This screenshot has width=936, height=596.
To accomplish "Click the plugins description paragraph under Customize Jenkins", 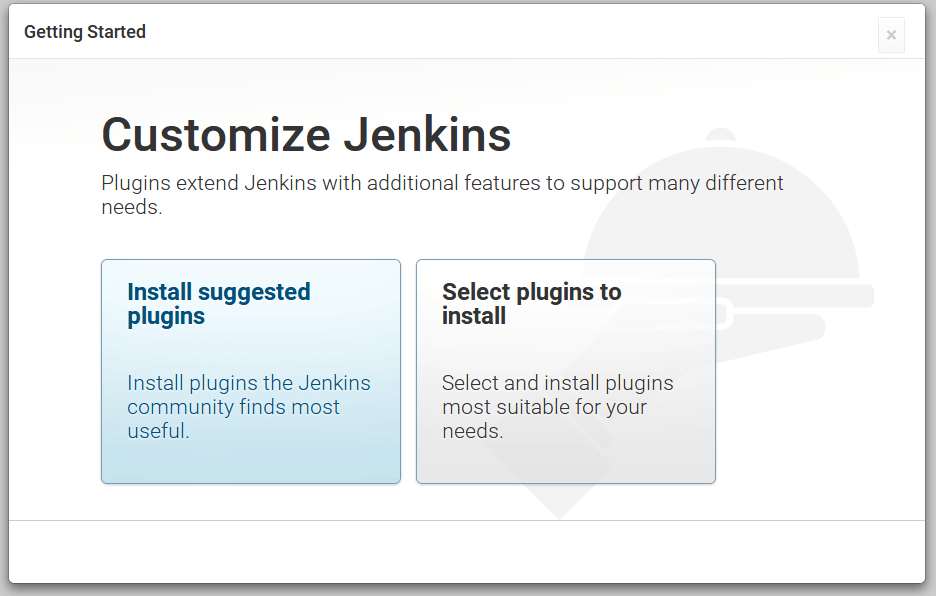I will [442, 195].
